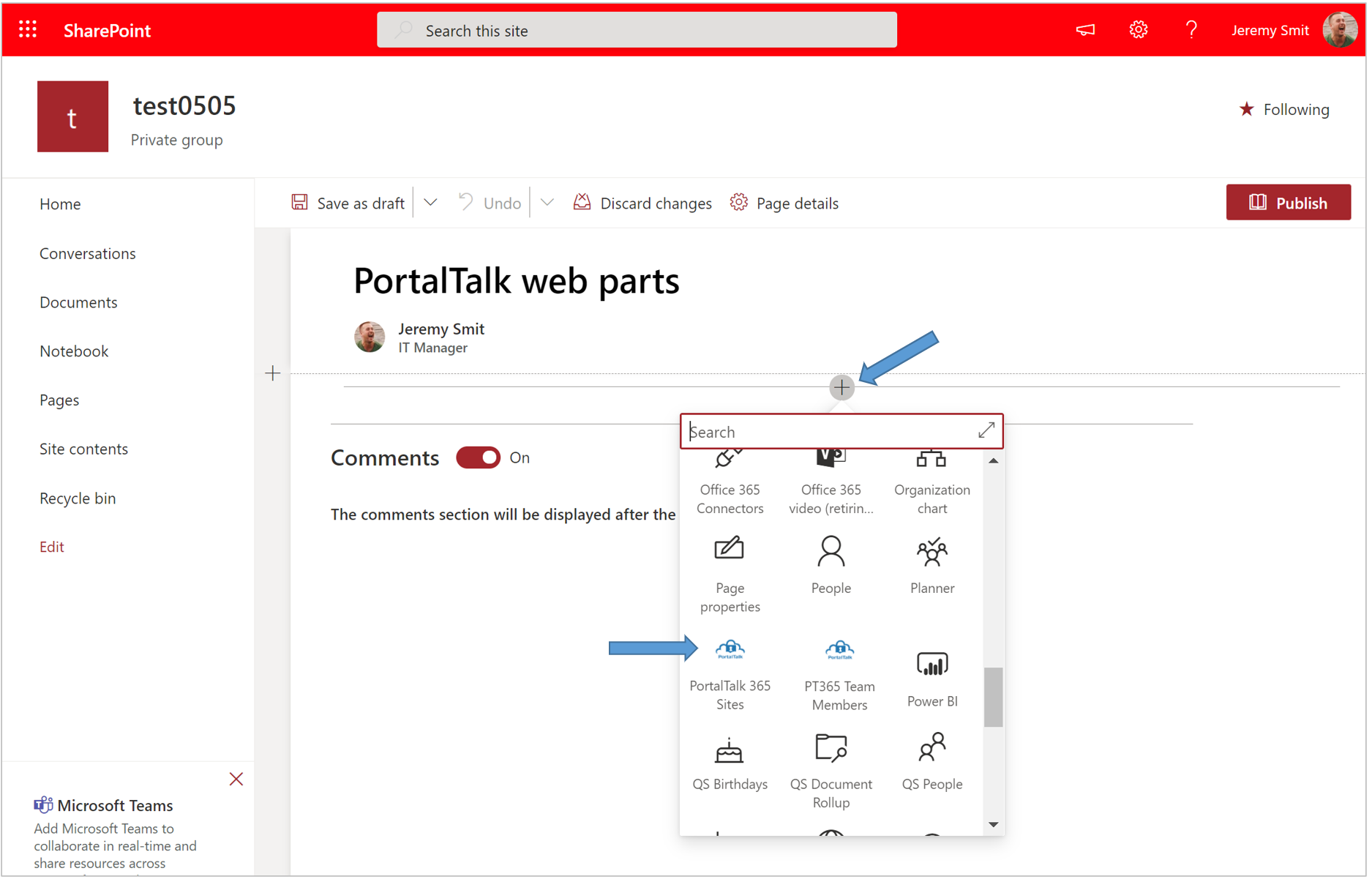Open Page details
1372x882 pixels.
coord(784,203)
